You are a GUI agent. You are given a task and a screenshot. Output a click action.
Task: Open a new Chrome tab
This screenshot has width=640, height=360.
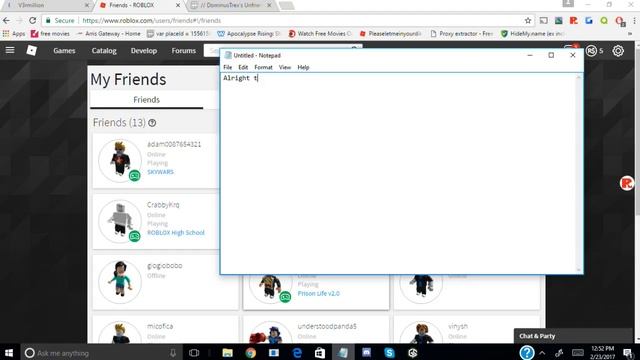(x=286, y=5)
